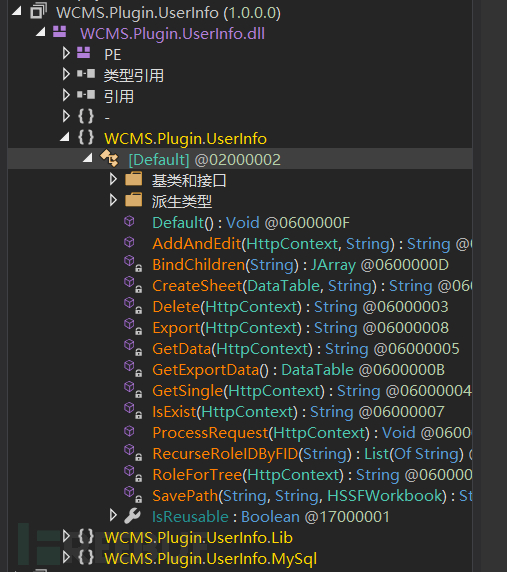Click the class icon next to [Default]
Viewport: 507px width, 572px height.
pyautogui.click(x=109, y=158)
